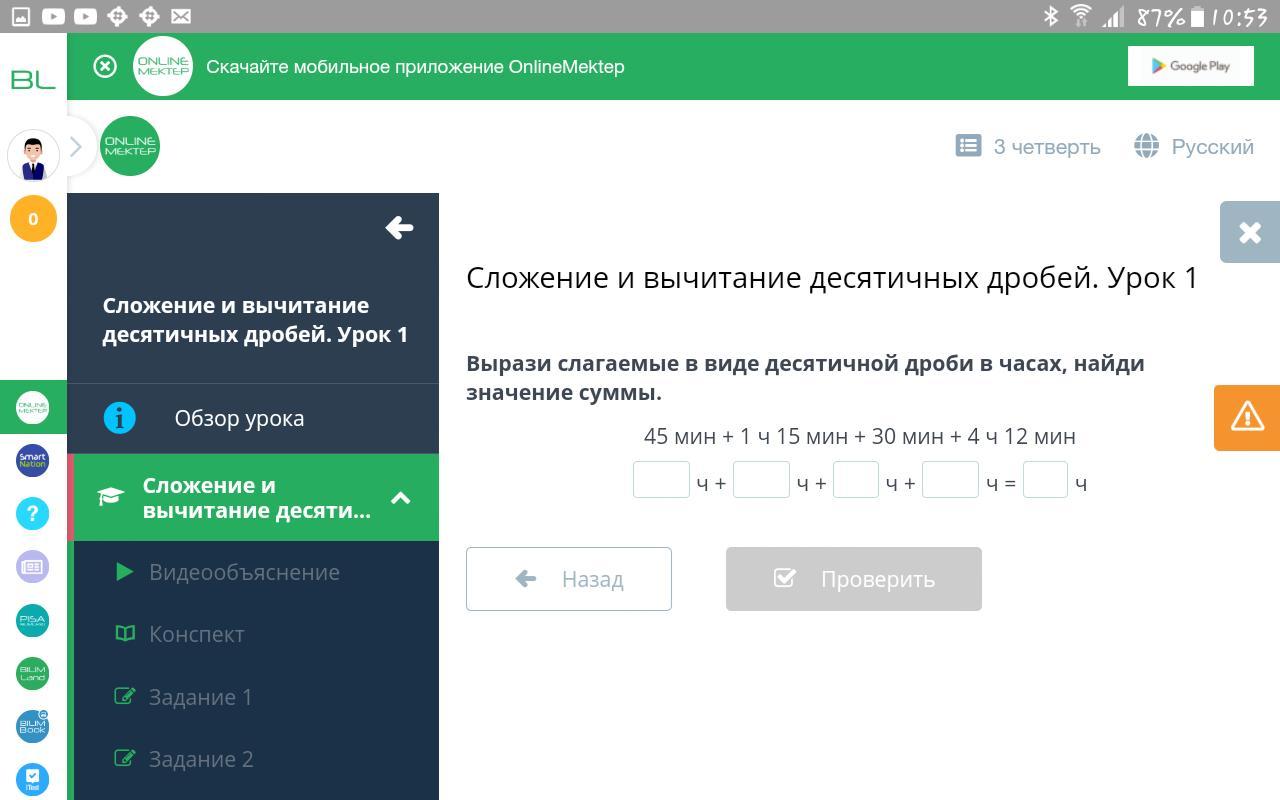Open the help question mark icon
The width and height of the screenshot is (1280, 800).
33,513
